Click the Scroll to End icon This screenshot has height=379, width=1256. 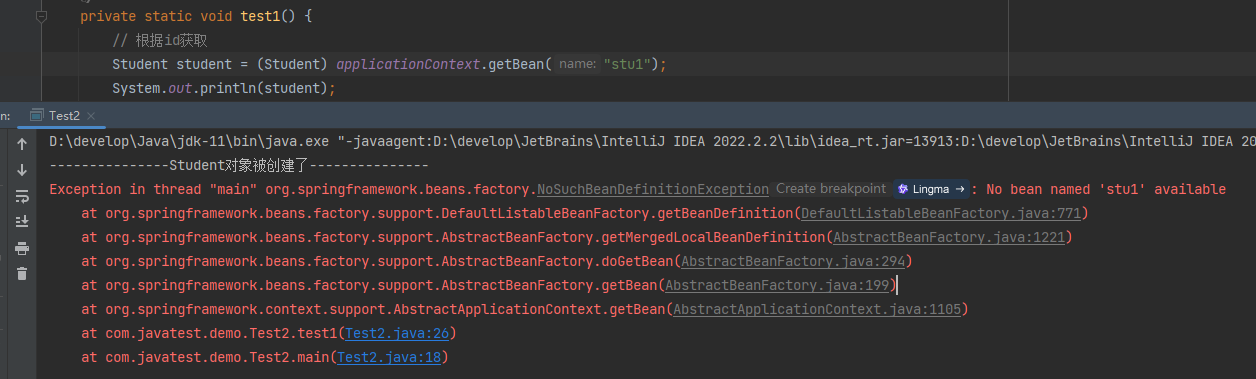coord(22,221)
